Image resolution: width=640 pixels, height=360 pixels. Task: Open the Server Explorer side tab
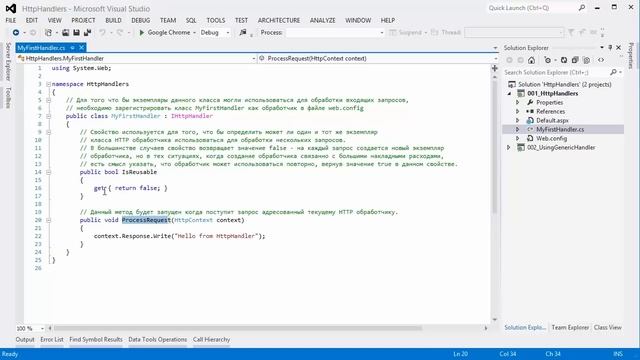8,61
